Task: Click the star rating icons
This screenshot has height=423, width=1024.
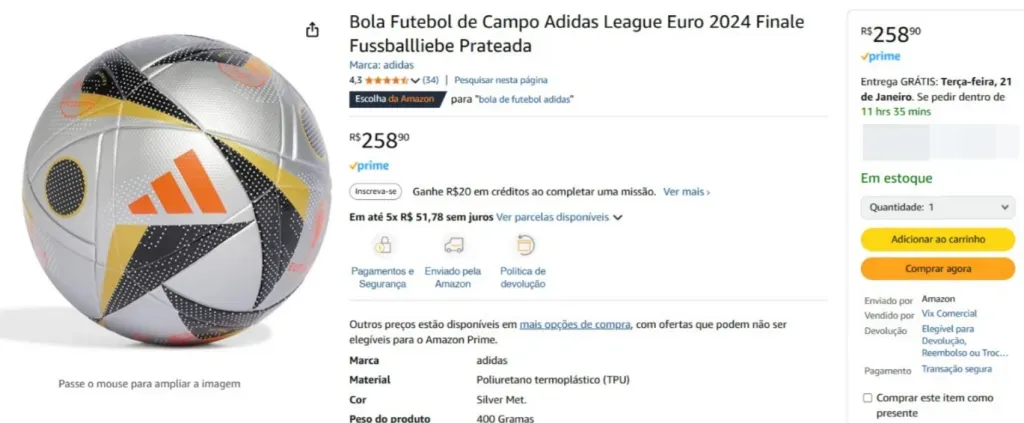Action: click(x=386, y=80)
